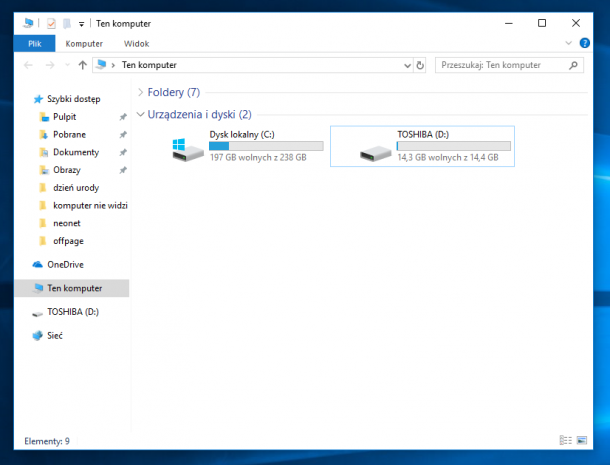Switch to details view in status bar
The width and height of the screenshot is (610, 465).
(x=566, y=440)
